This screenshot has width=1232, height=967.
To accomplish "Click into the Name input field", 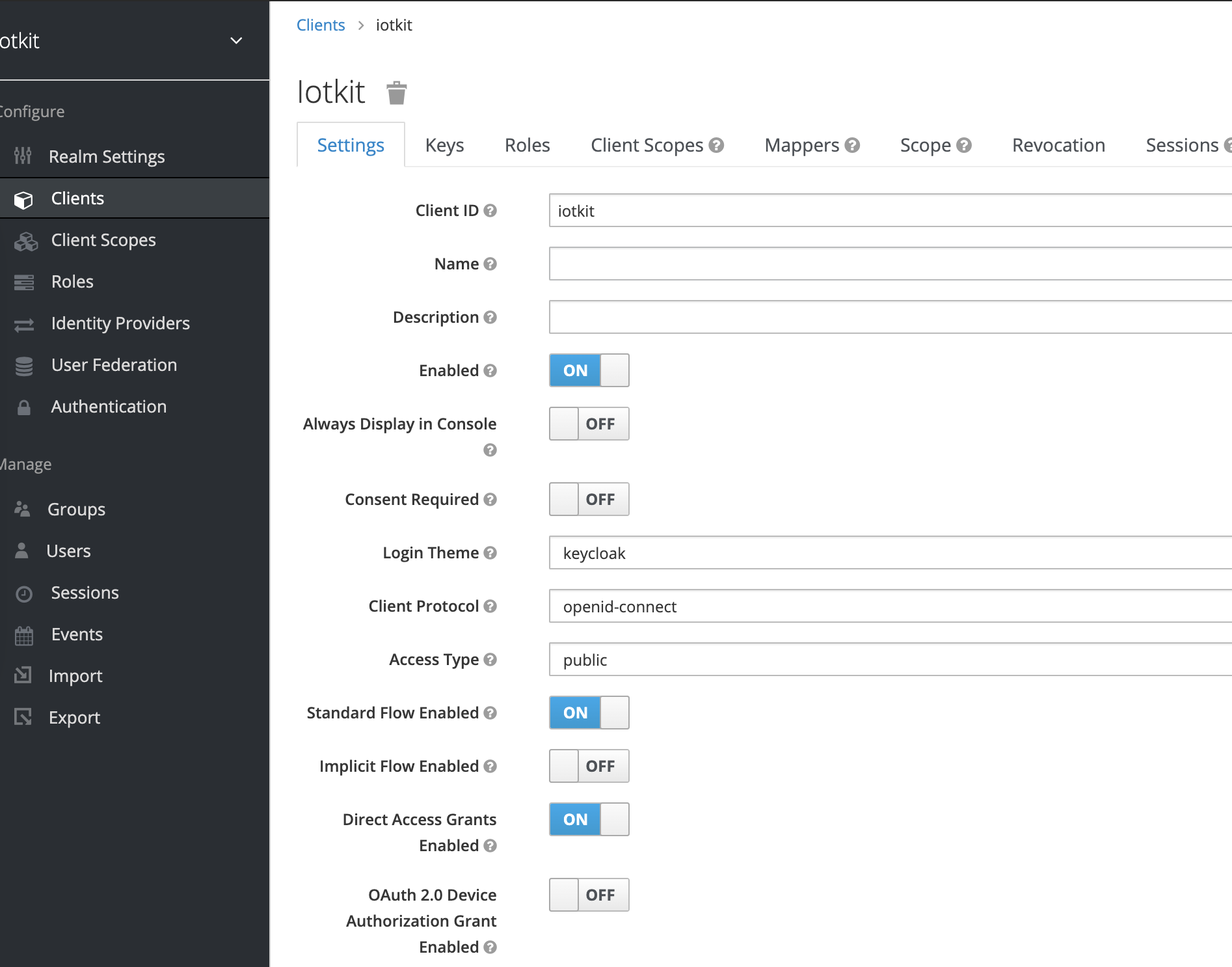I will click(891, 264).
